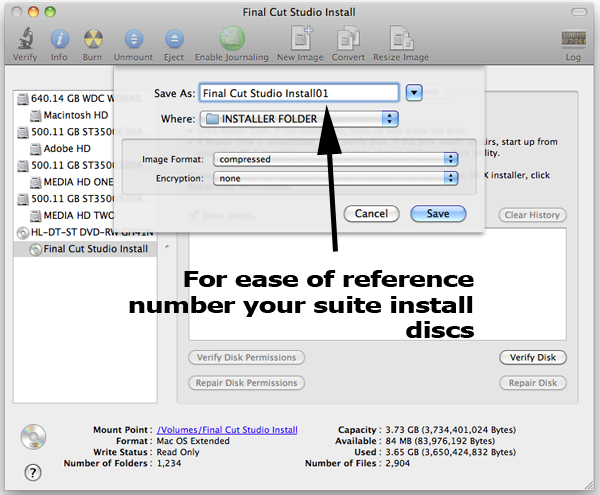Open the /Volumes/Final Cut Studio Install link
600x495 pixels.
(x=227, y=430)
